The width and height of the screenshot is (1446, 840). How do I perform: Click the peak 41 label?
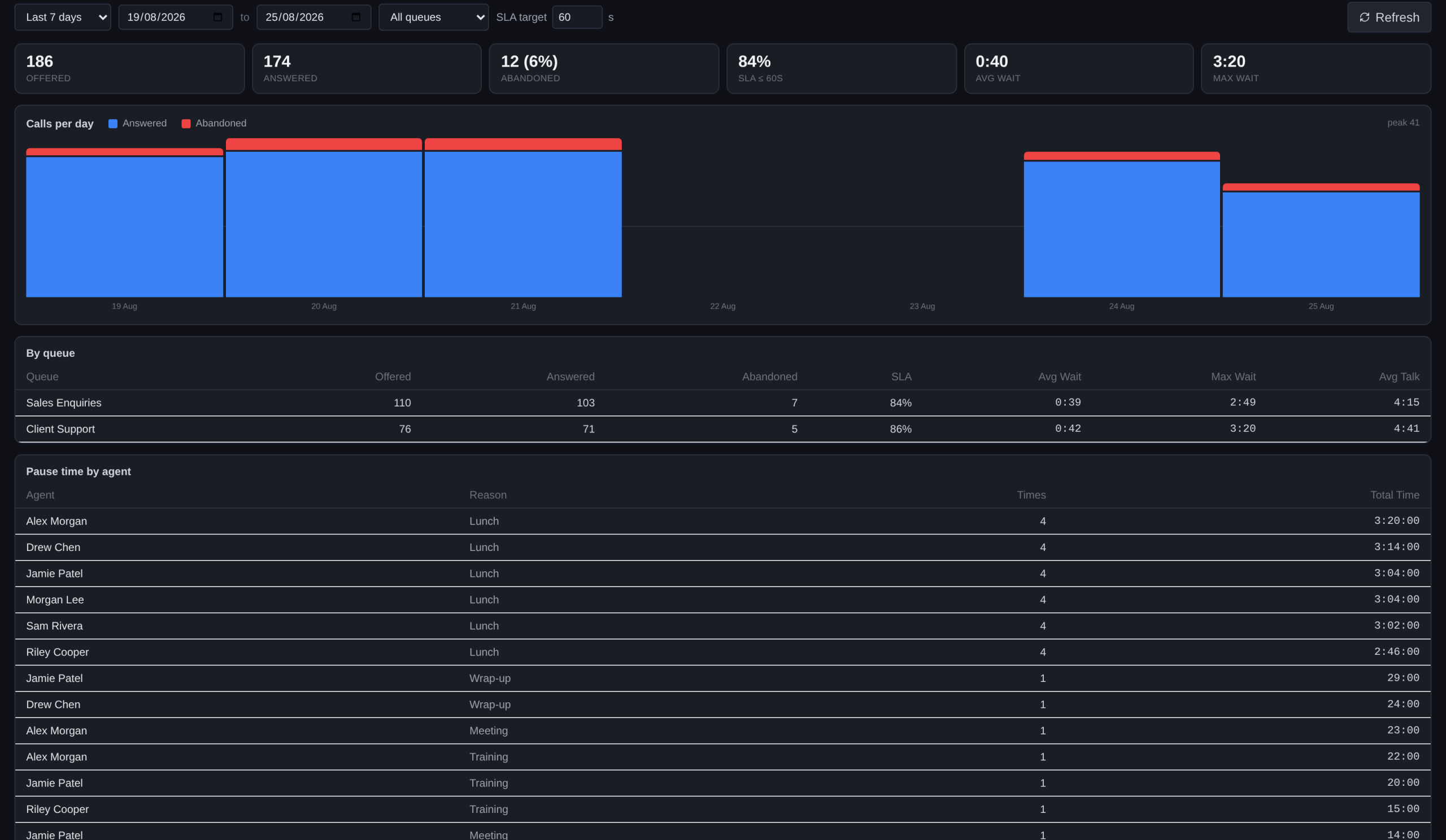point(1403,123)
